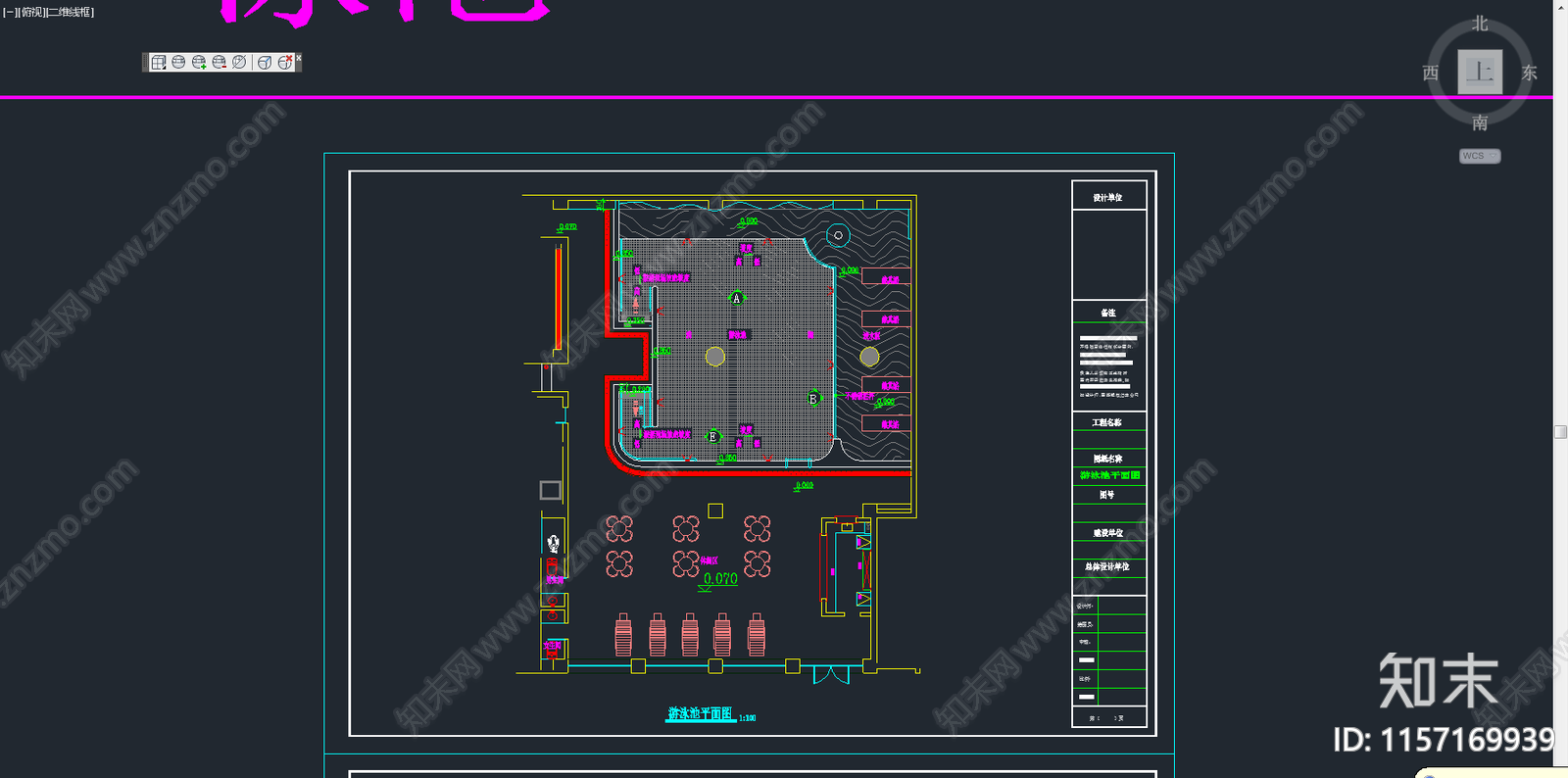Select the circled E marker in the pool
This screenshot has height=778, width=1568.
click(712, 436)
